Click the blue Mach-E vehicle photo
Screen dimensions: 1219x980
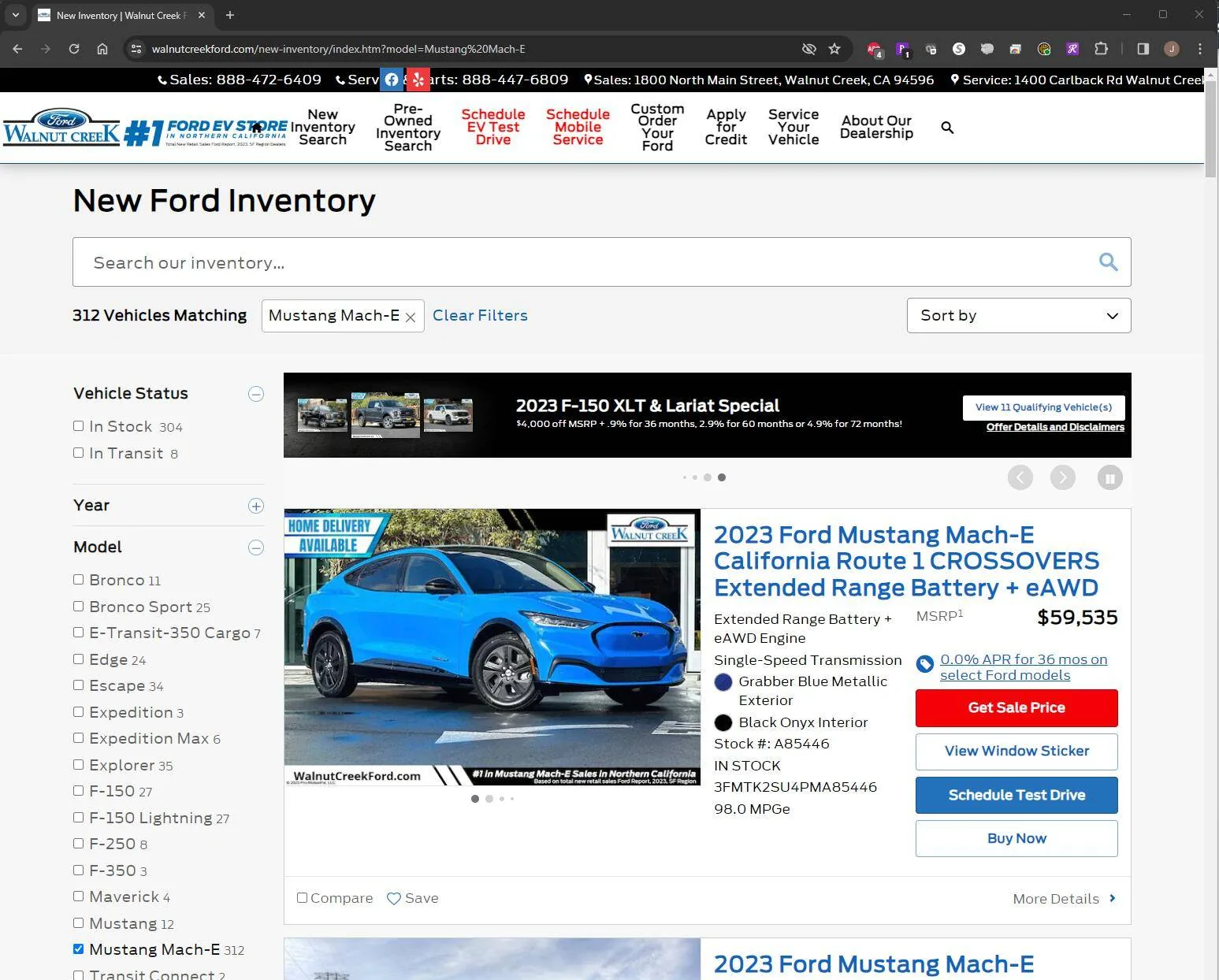pyautogui.click(x=492, y=648)
